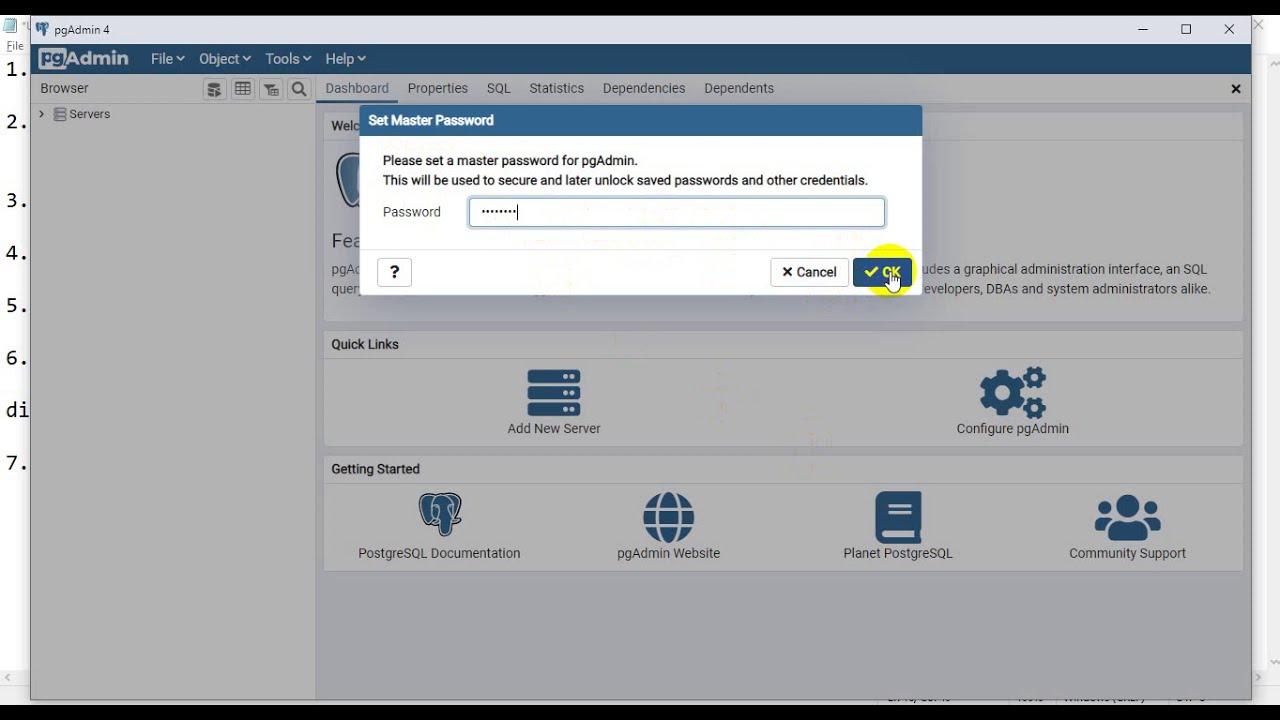Click the Add New Server link text

coord(554,428)
